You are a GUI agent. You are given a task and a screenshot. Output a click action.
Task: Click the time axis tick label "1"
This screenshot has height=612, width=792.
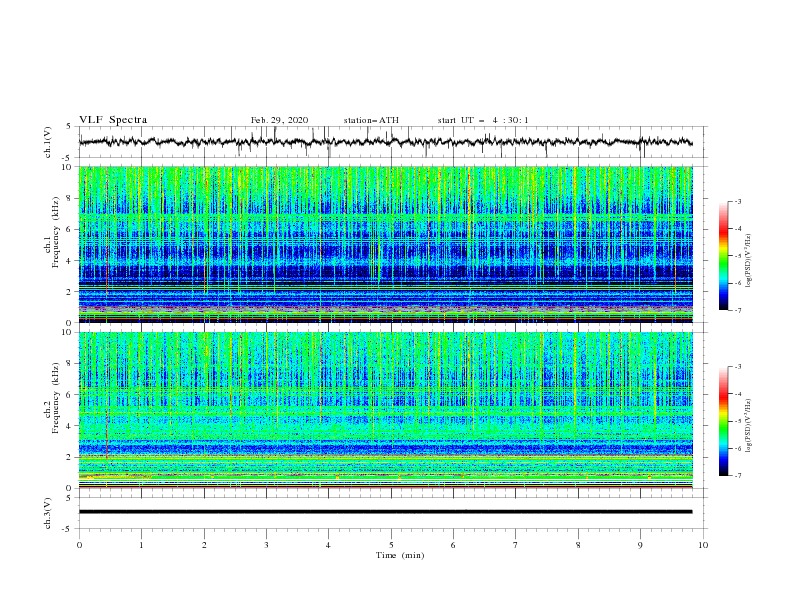[141, 545]
